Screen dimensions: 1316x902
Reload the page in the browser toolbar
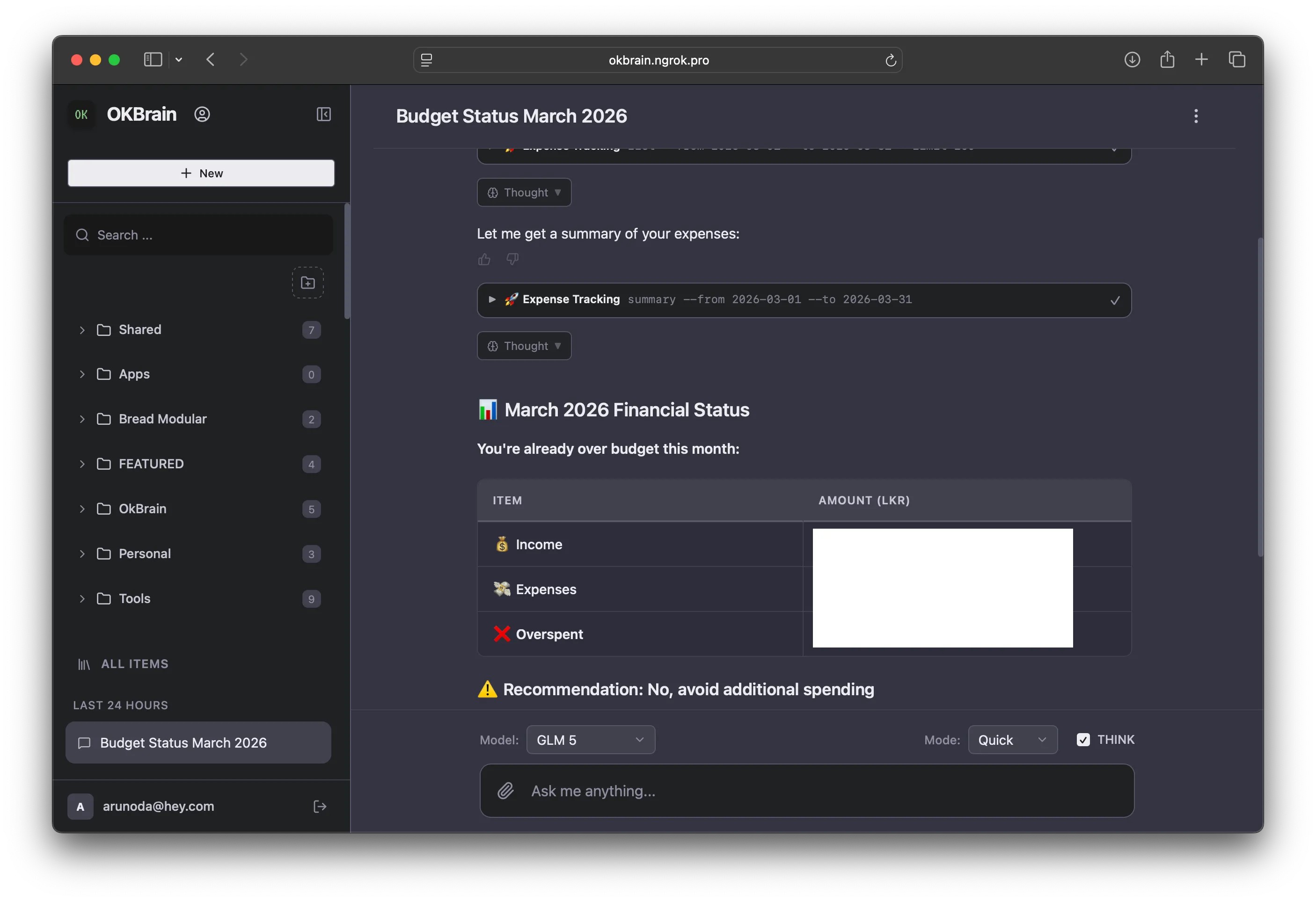click(890, 60)
